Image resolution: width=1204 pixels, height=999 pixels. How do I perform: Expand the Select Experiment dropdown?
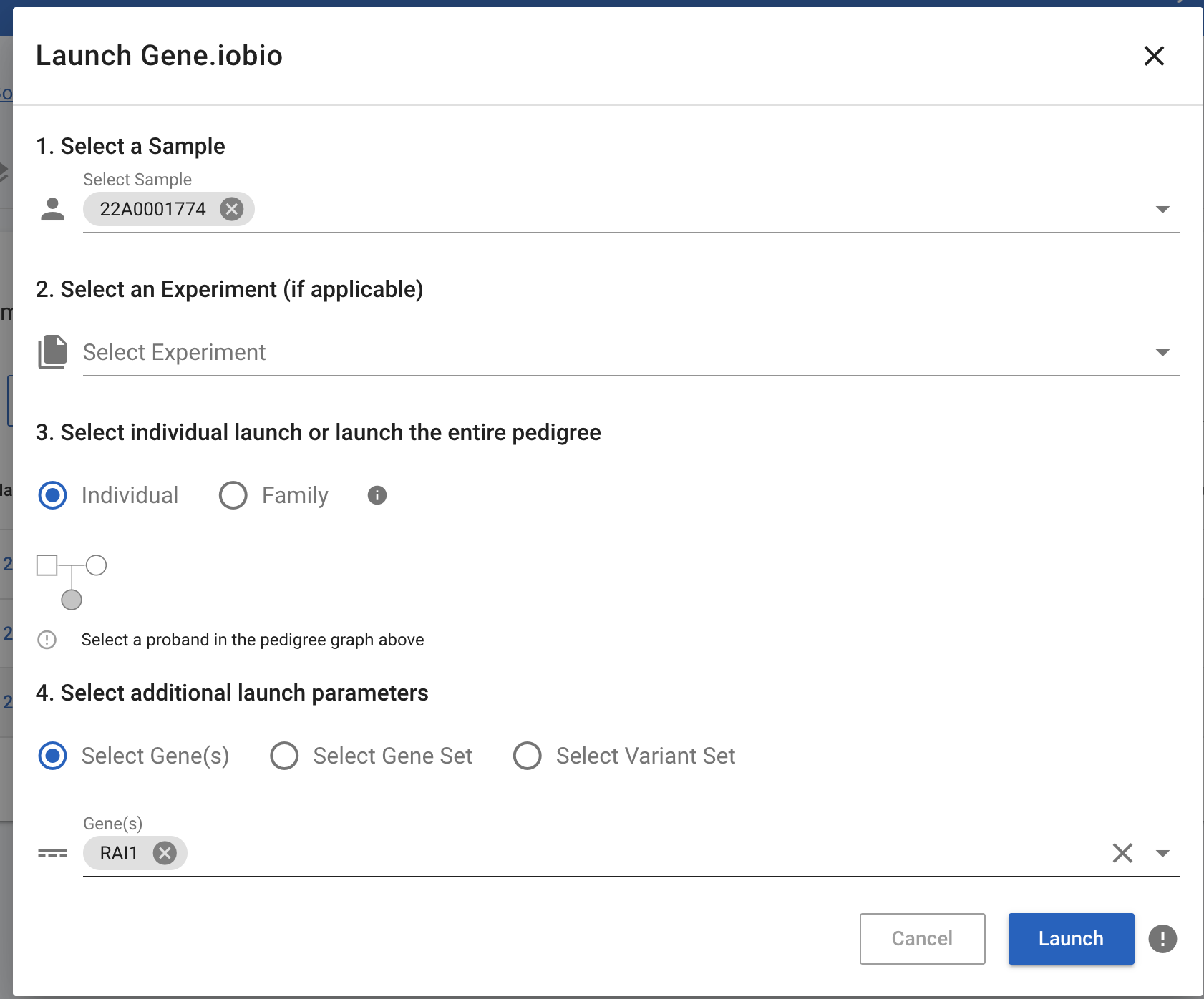click(1162, 352)
